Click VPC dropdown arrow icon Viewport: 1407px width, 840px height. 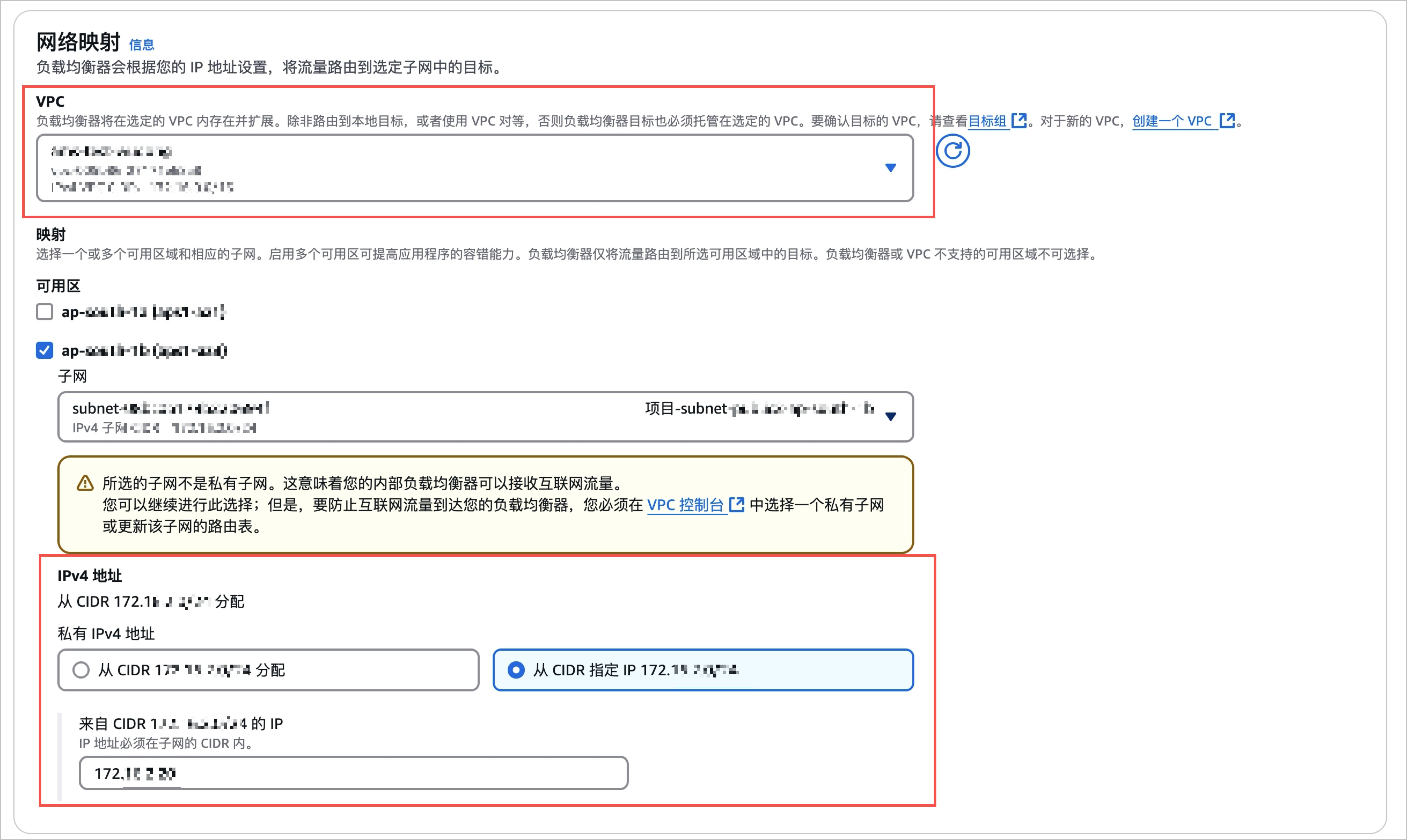pyautogui.click(x=890, y=168)
